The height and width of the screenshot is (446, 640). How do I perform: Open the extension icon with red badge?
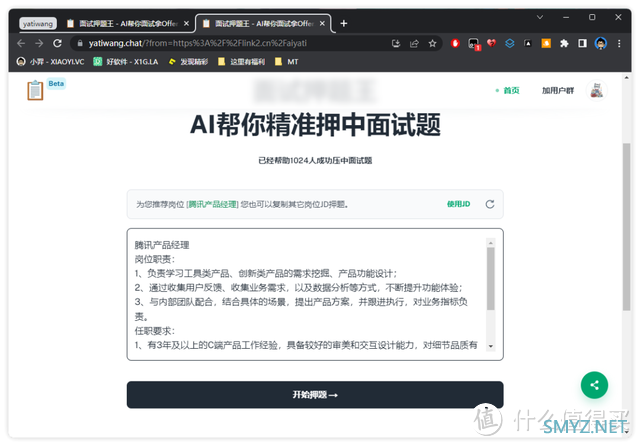pyautogui.click(x=473, y=44)
